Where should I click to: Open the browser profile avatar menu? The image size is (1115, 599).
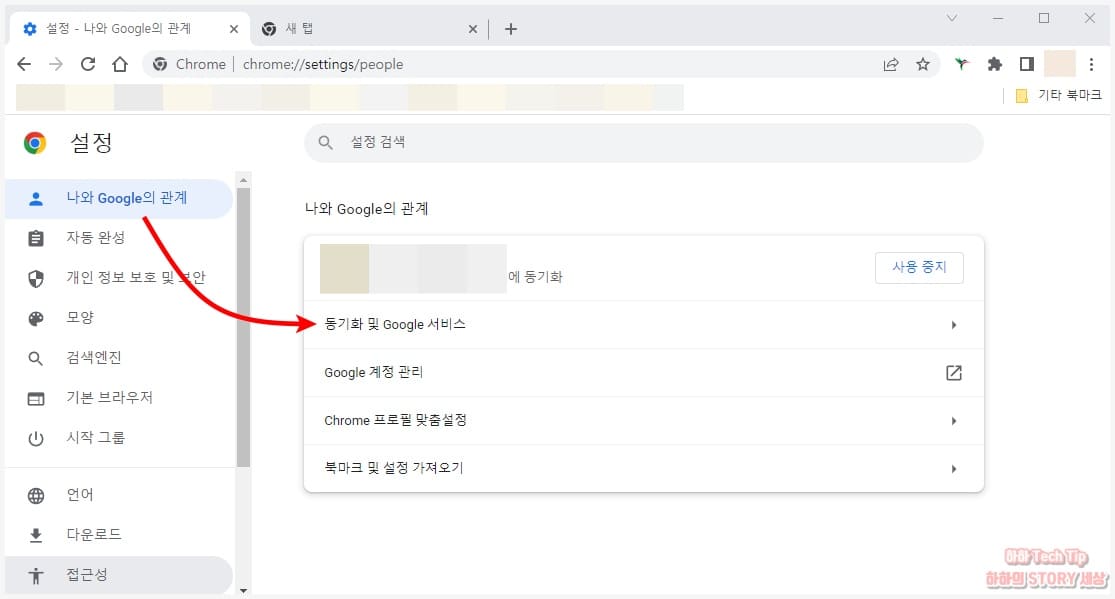pyautogui.click(x=1058, y=63)
